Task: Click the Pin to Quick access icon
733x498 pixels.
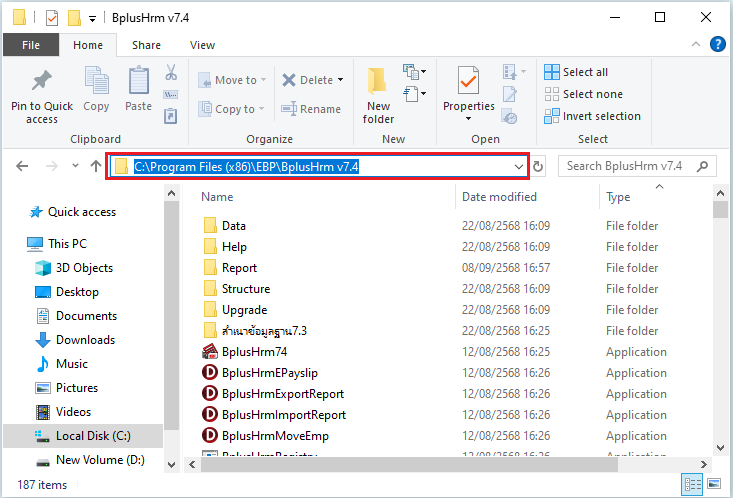Action: (x=41, y=82)
